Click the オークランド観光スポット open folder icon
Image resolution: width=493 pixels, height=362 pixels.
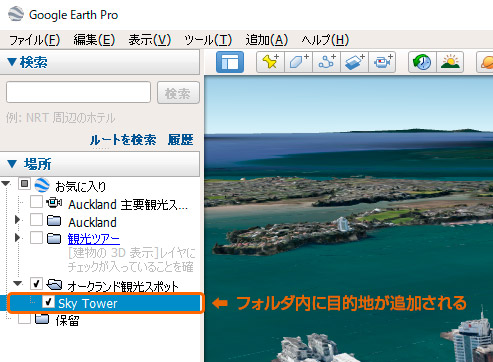[54, 285]
